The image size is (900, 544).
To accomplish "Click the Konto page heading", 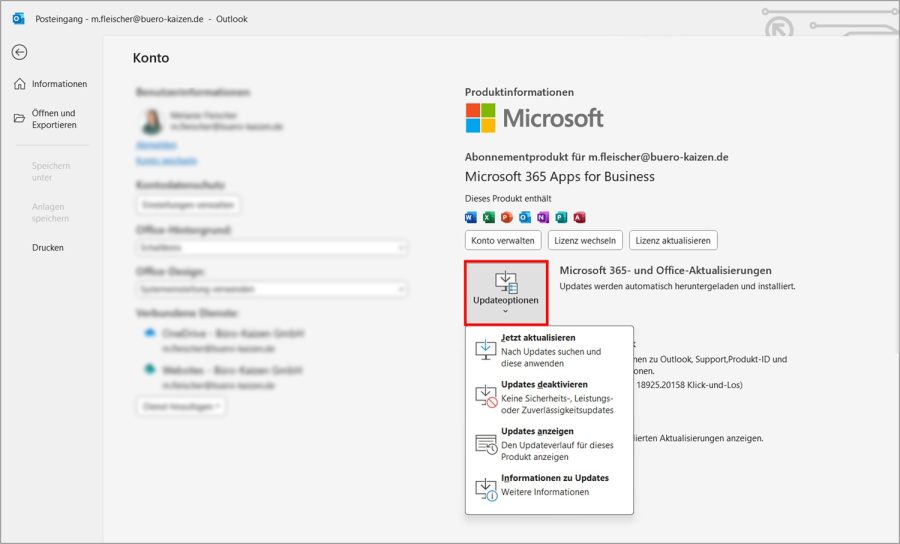I will pyautogui.click(x=151, y=58).
